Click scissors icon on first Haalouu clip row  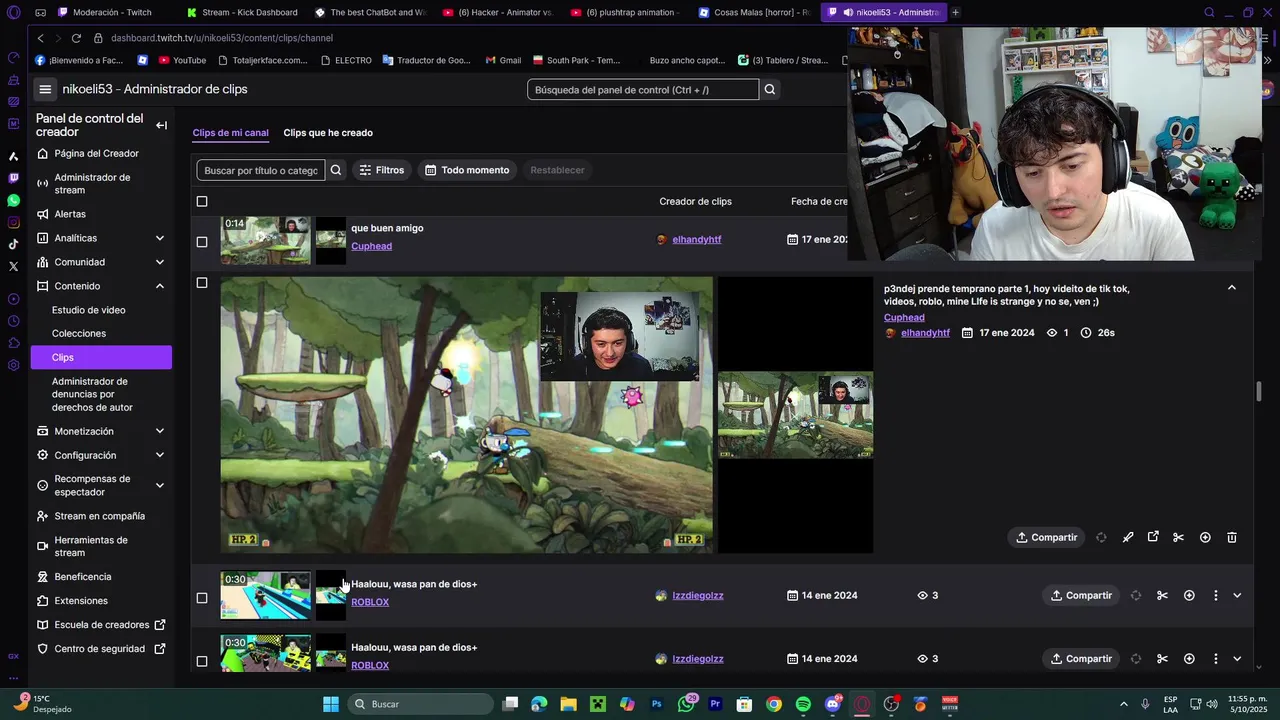(1162, 595)
